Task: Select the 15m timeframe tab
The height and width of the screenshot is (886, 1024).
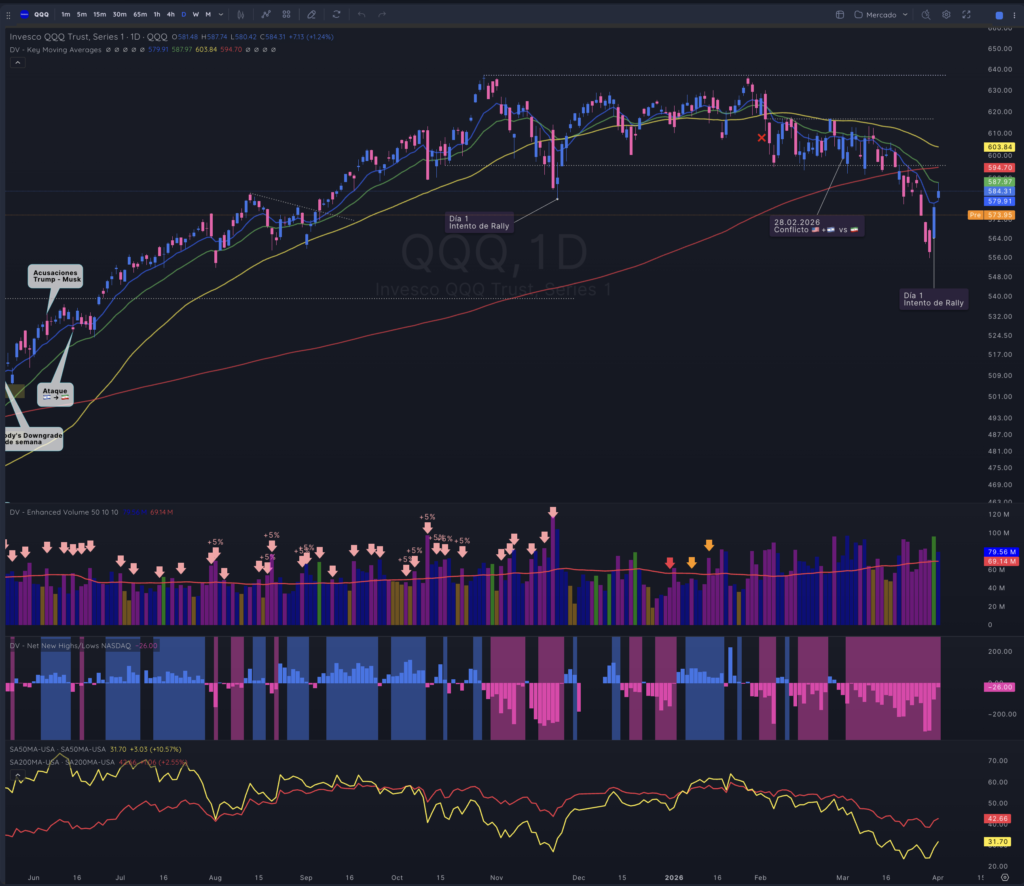Action: coord(99,14)
